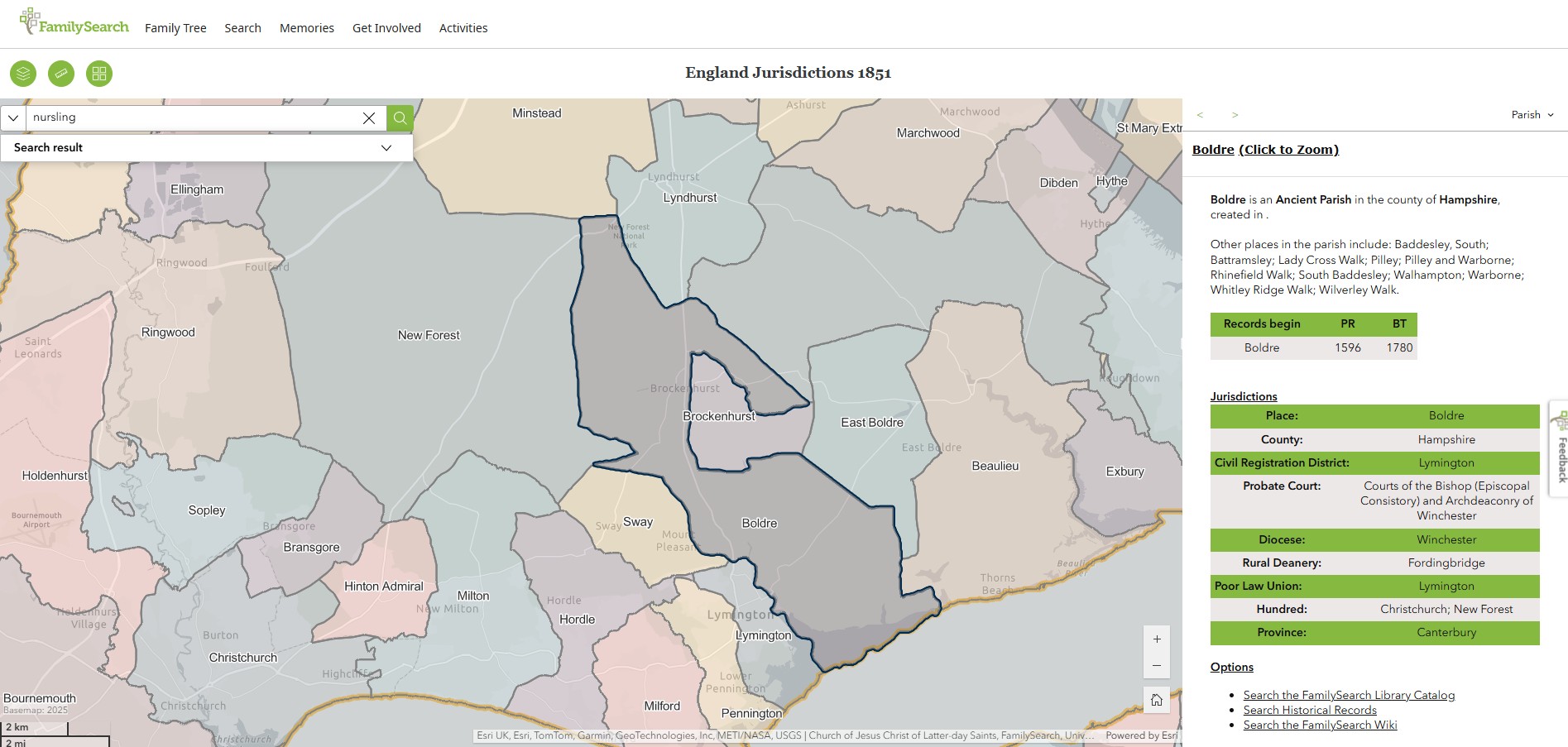Open the Memories menu
The width and height of the screenshot is (1568, 747).
(306, 28)
